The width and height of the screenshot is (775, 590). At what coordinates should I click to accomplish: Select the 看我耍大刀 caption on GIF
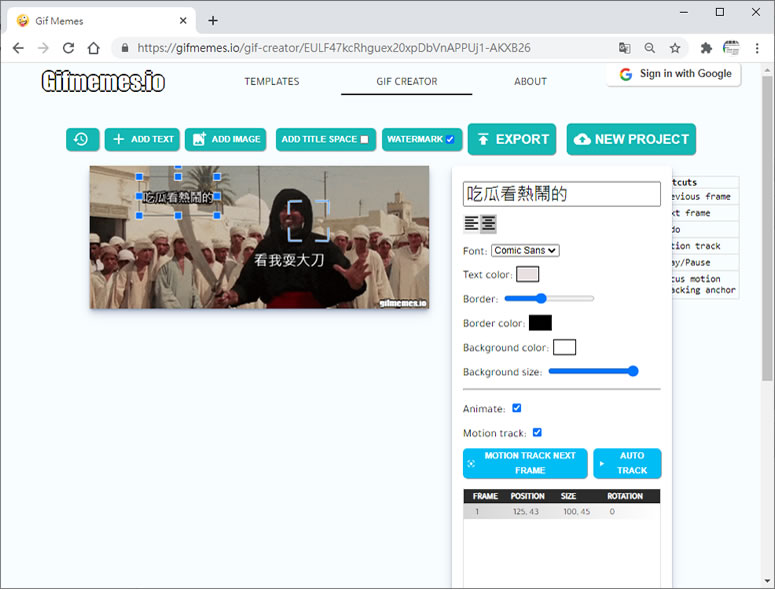tap(289, 260)
